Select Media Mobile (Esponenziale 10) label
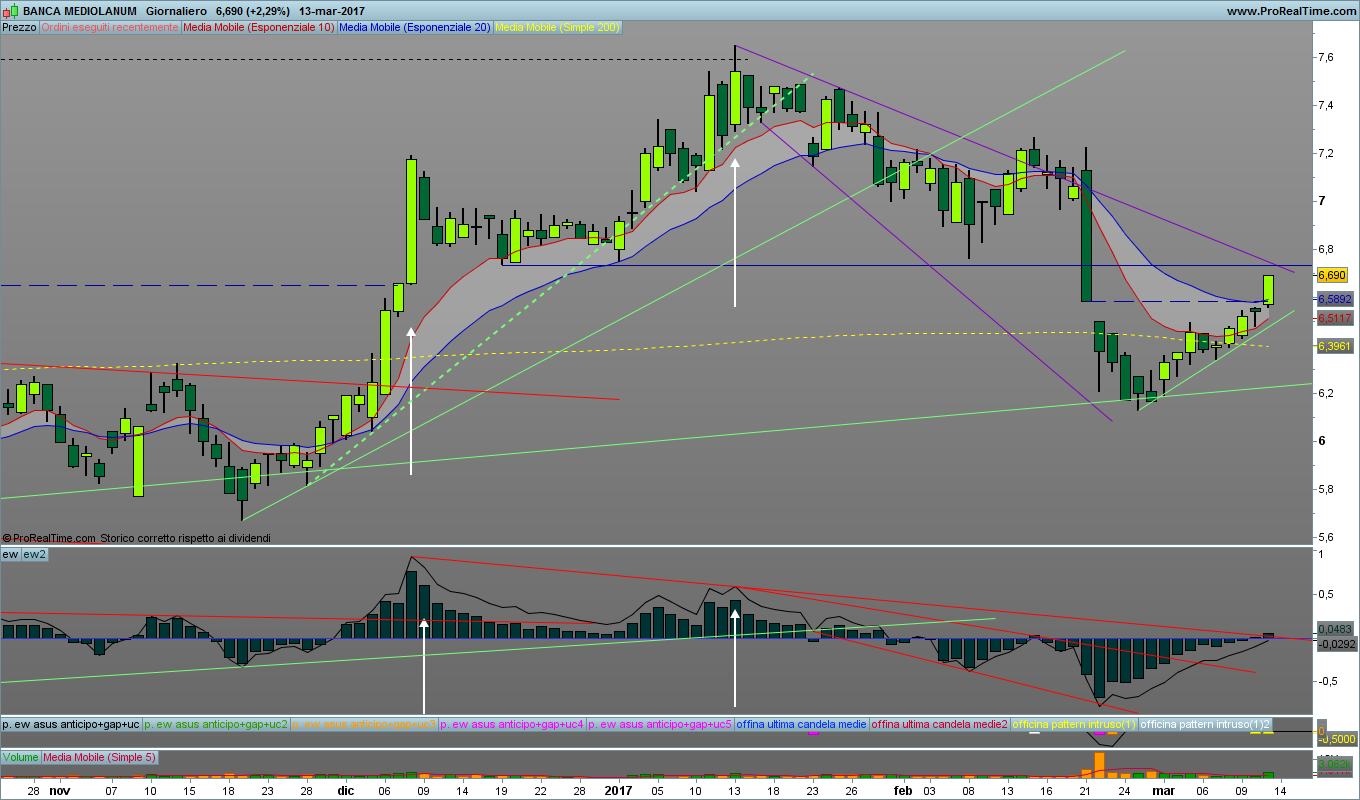 [259, 27]
